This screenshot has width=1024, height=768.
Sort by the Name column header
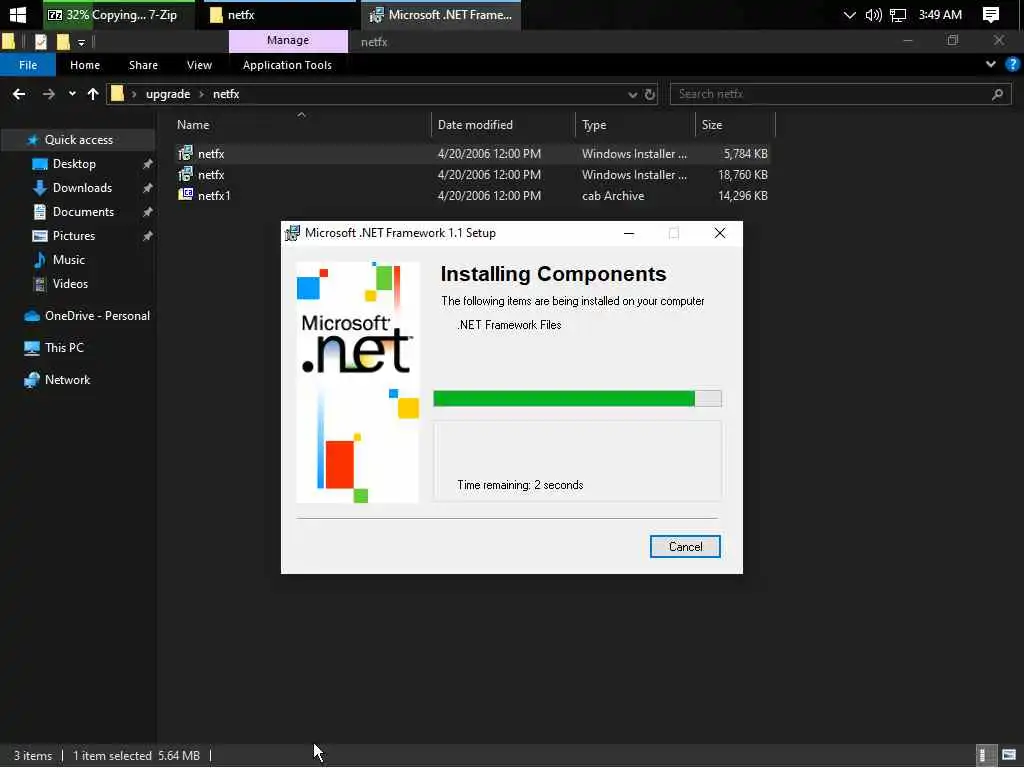tap(302, 125)
